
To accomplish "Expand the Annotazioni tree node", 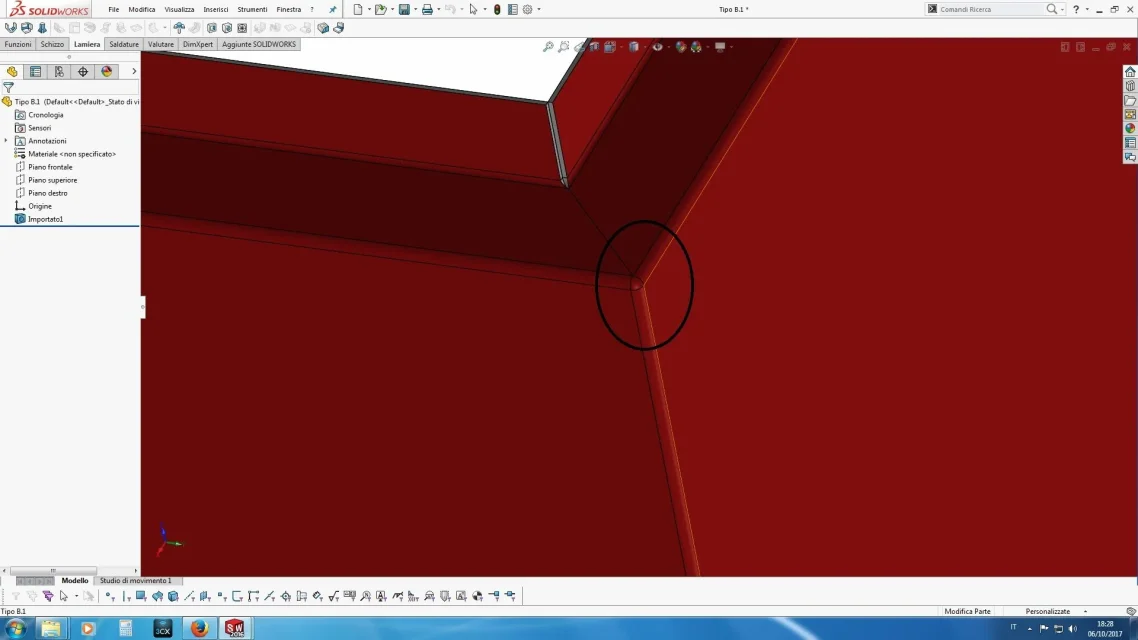I will click(x=7, y=141).
